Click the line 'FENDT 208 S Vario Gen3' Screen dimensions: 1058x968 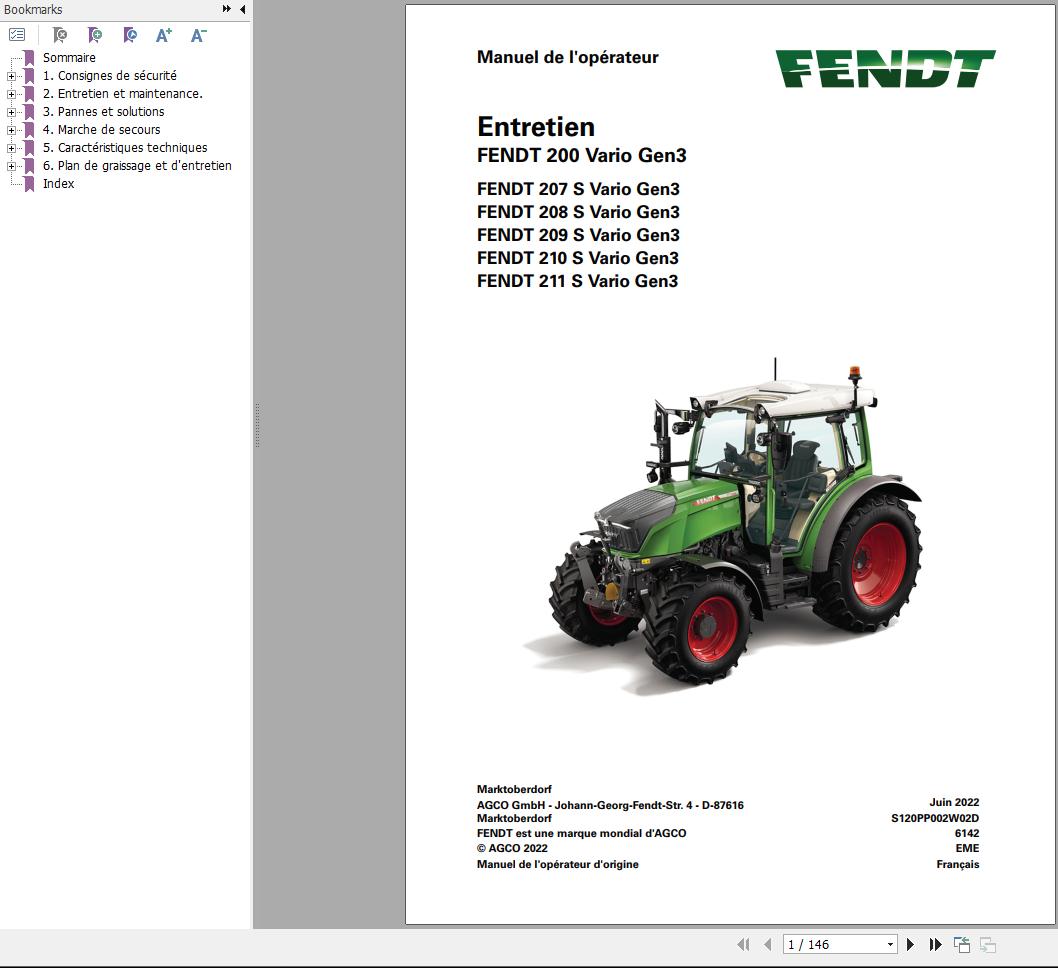[578, 212]
